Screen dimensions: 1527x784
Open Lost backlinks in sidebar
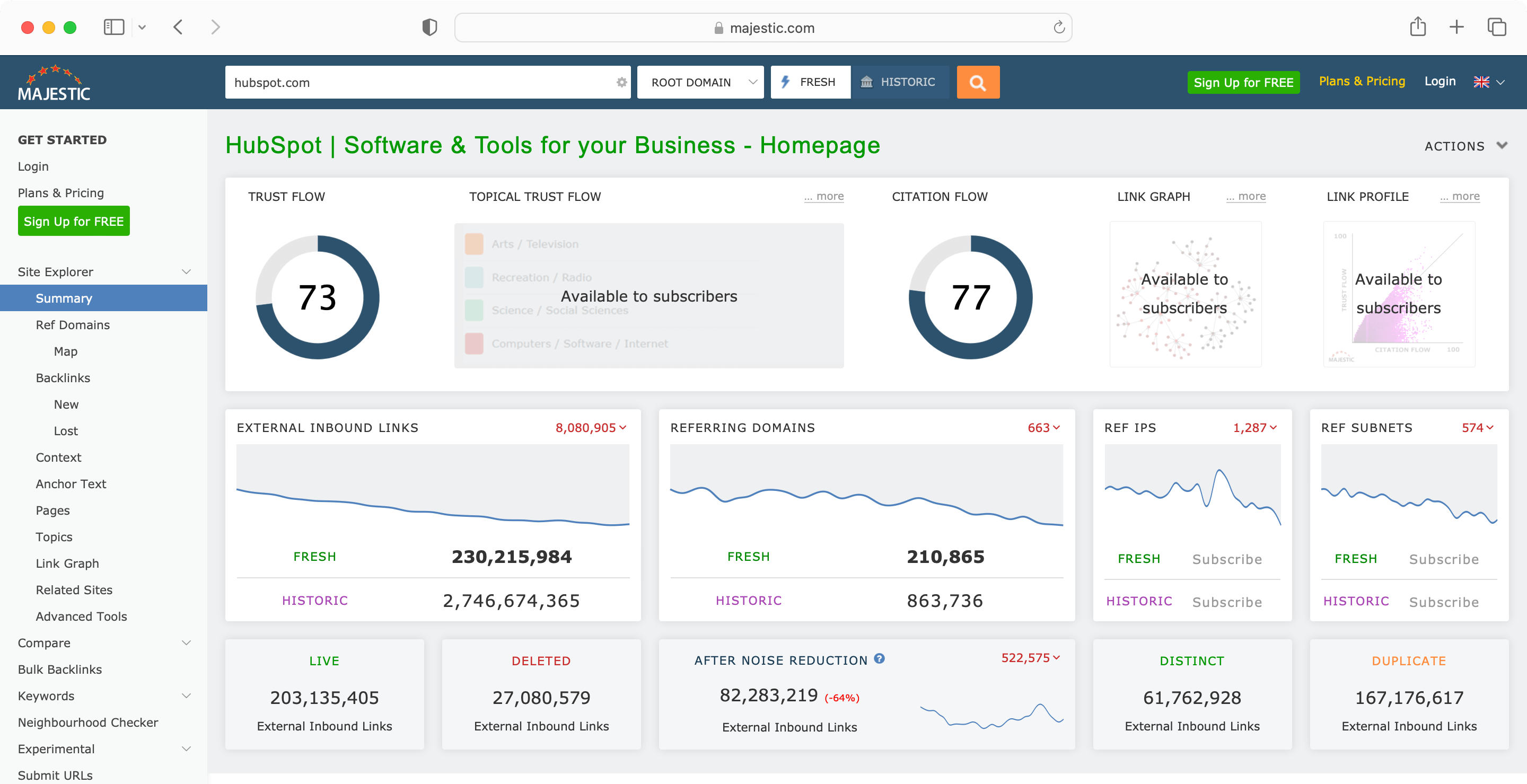[65, 431]
